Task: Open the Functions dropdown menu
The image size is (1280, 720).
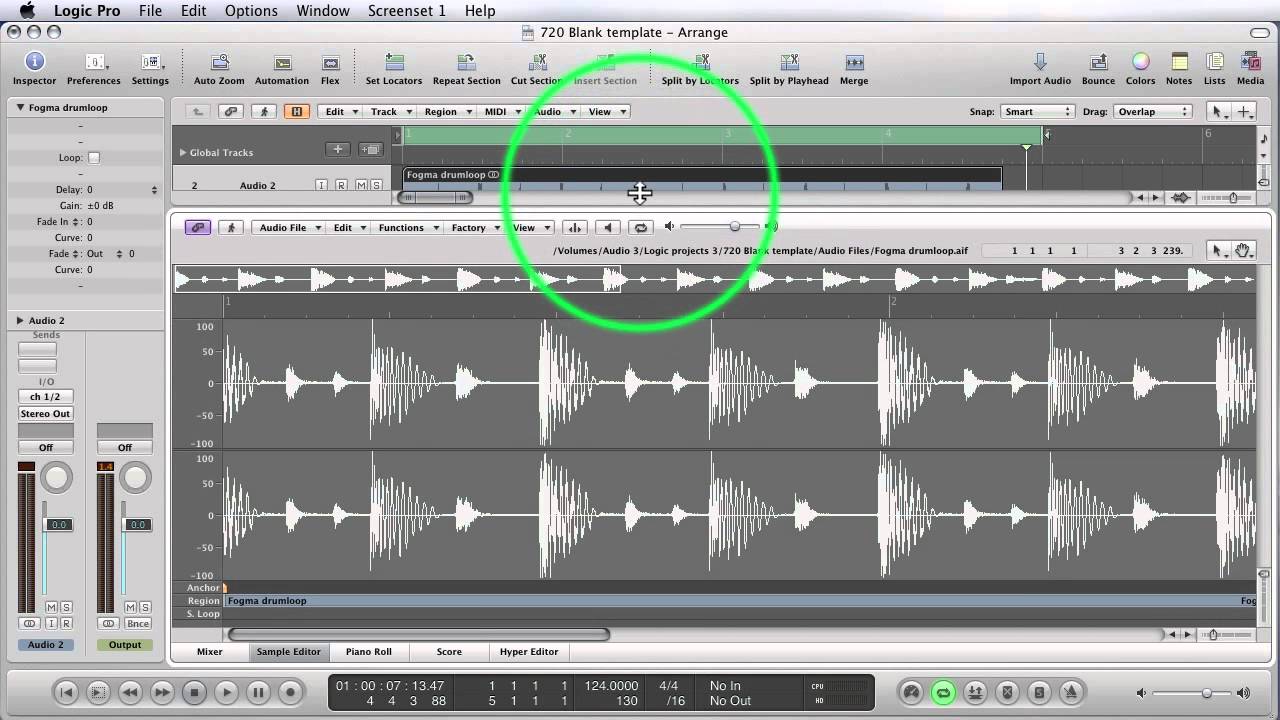Action: point(406,228)
